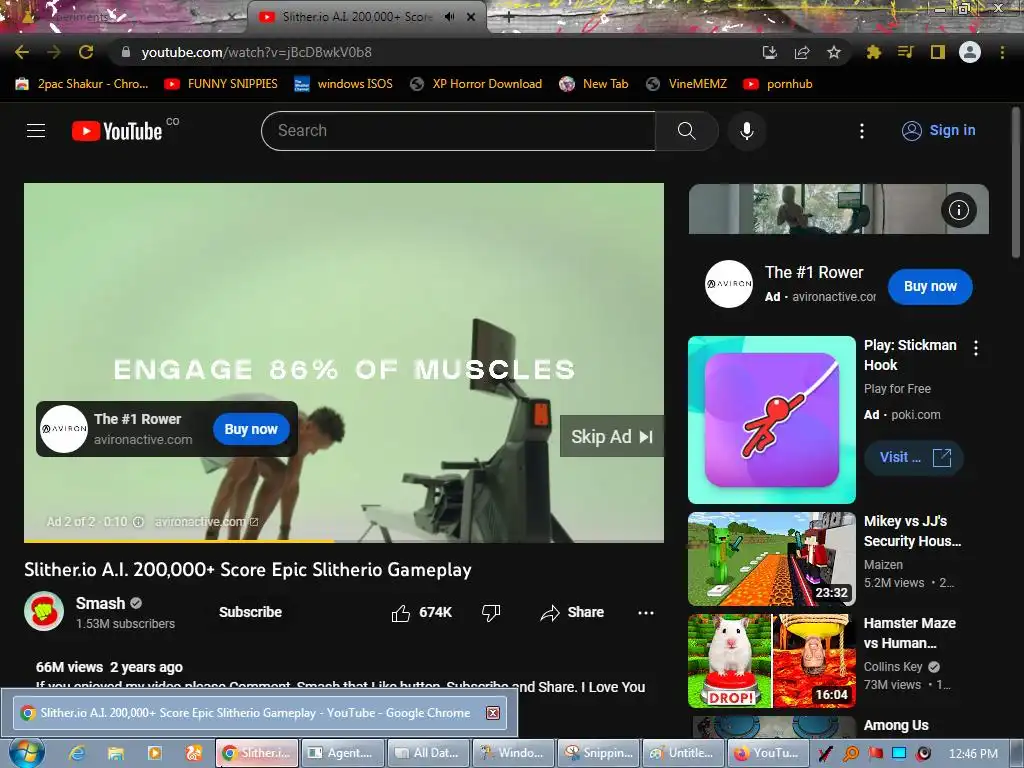
Task: Go back using the browser back arrow
Action: coord(22,52)
